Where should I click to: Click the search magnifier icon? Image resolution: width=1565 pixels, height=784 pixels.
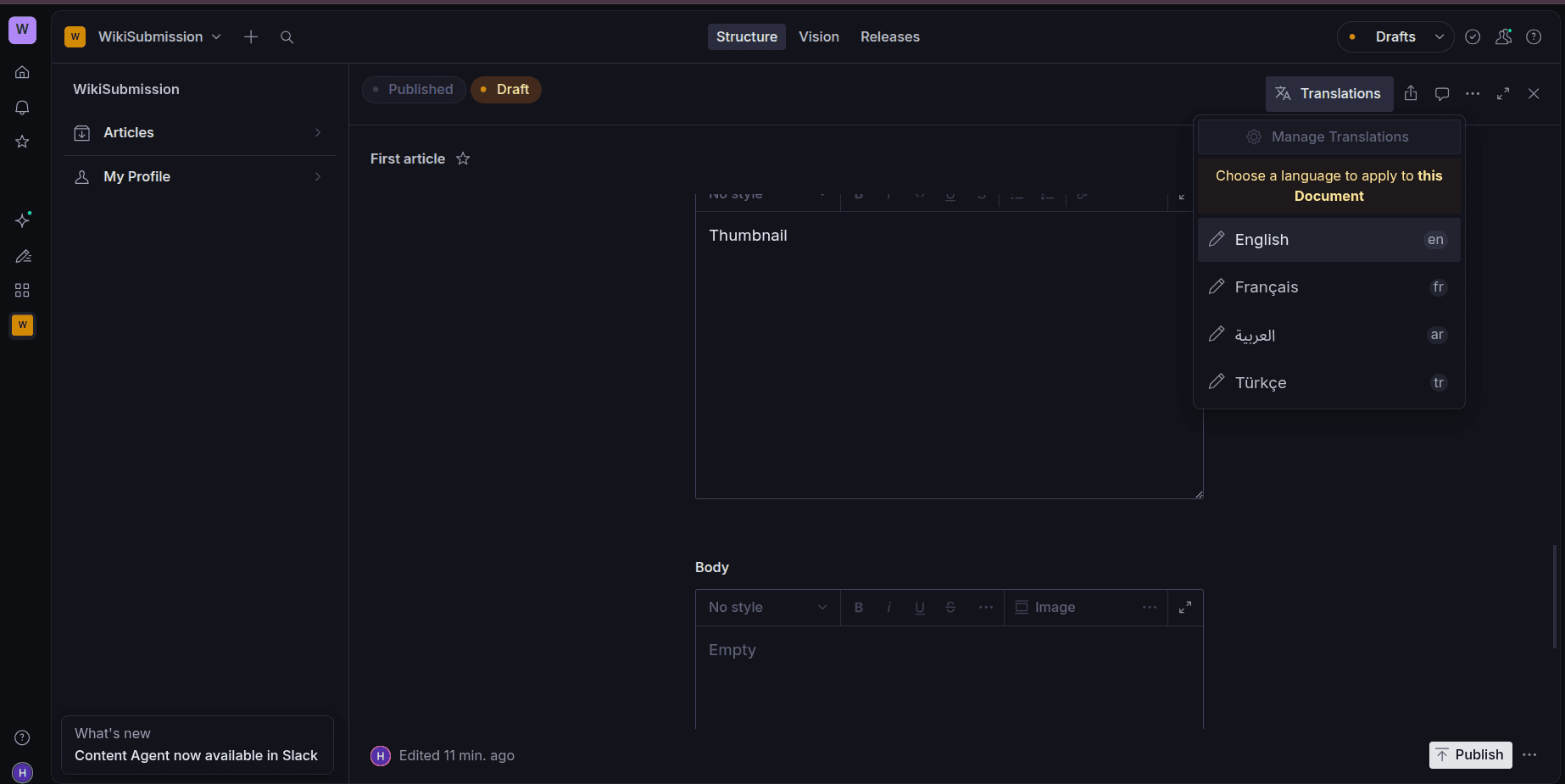click(287, 37)
